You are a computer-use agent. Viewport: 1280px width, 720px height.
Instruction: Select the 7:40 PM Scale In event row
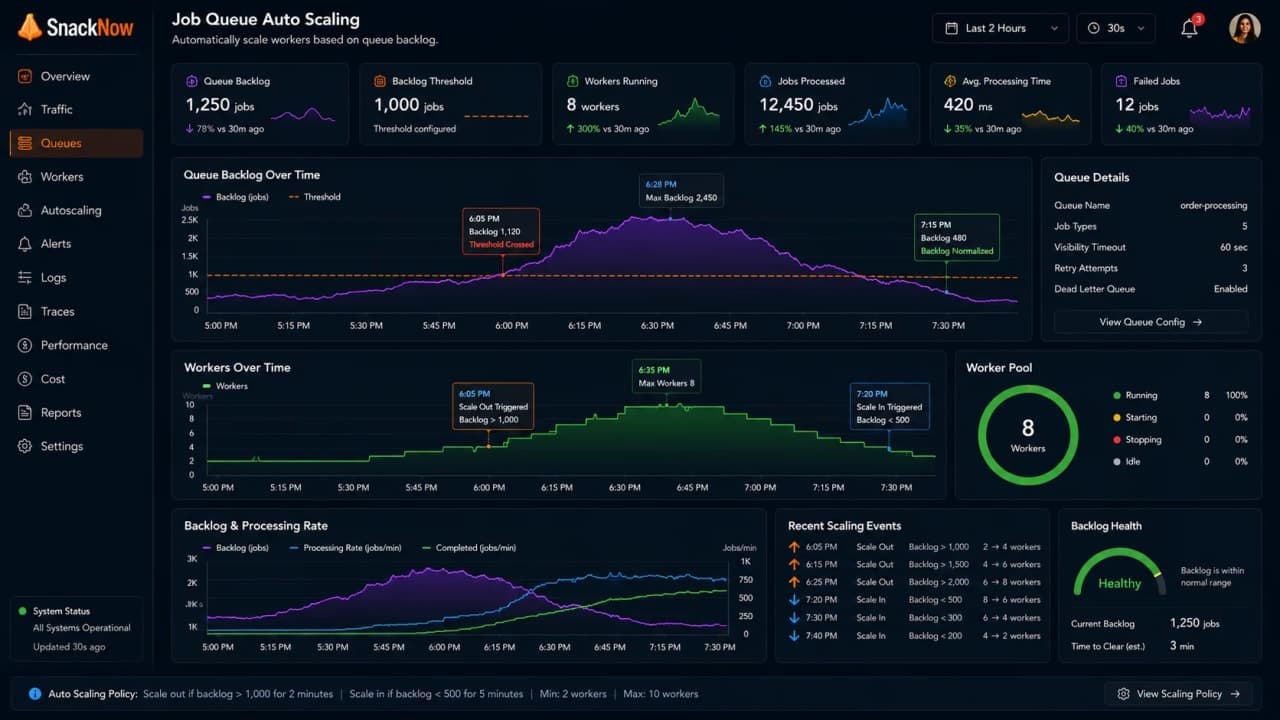click(x=915, y=636)
